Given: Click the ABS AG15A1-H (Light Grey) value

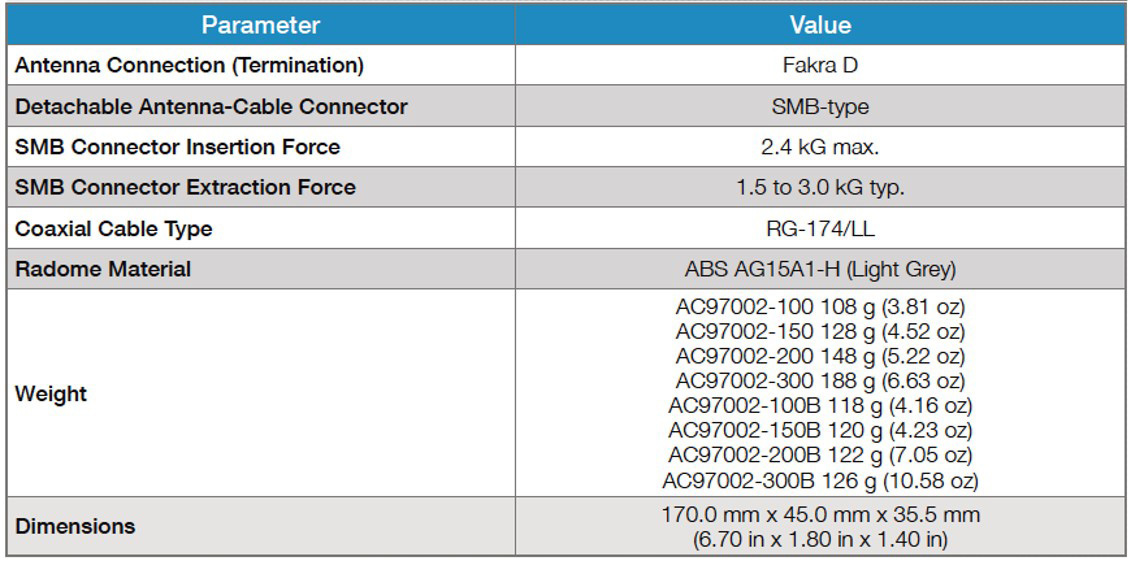Looking at the screenshot, I should coord(820,269).
